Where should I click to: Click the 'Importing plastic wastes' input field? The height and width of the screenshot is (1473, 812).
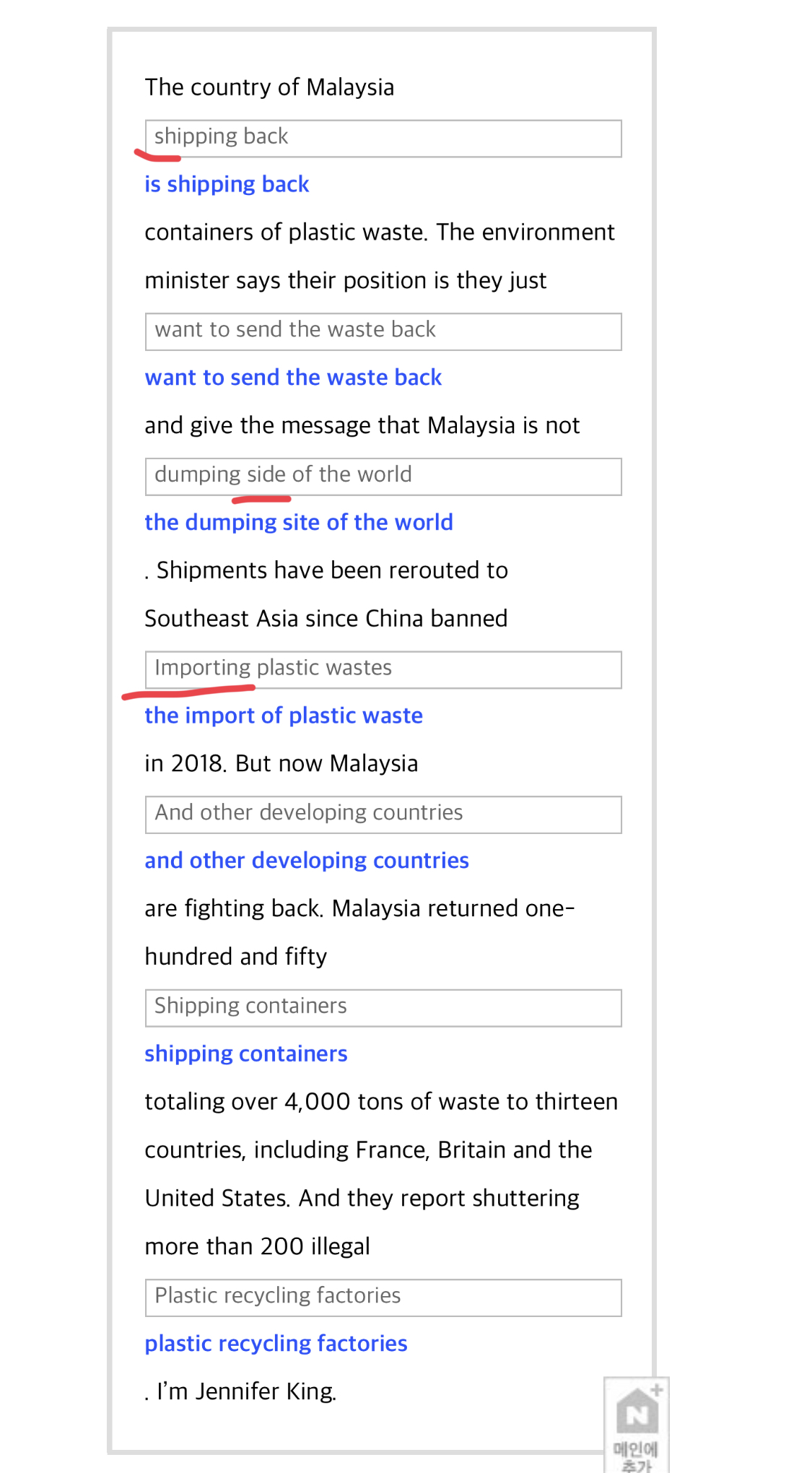383,670
